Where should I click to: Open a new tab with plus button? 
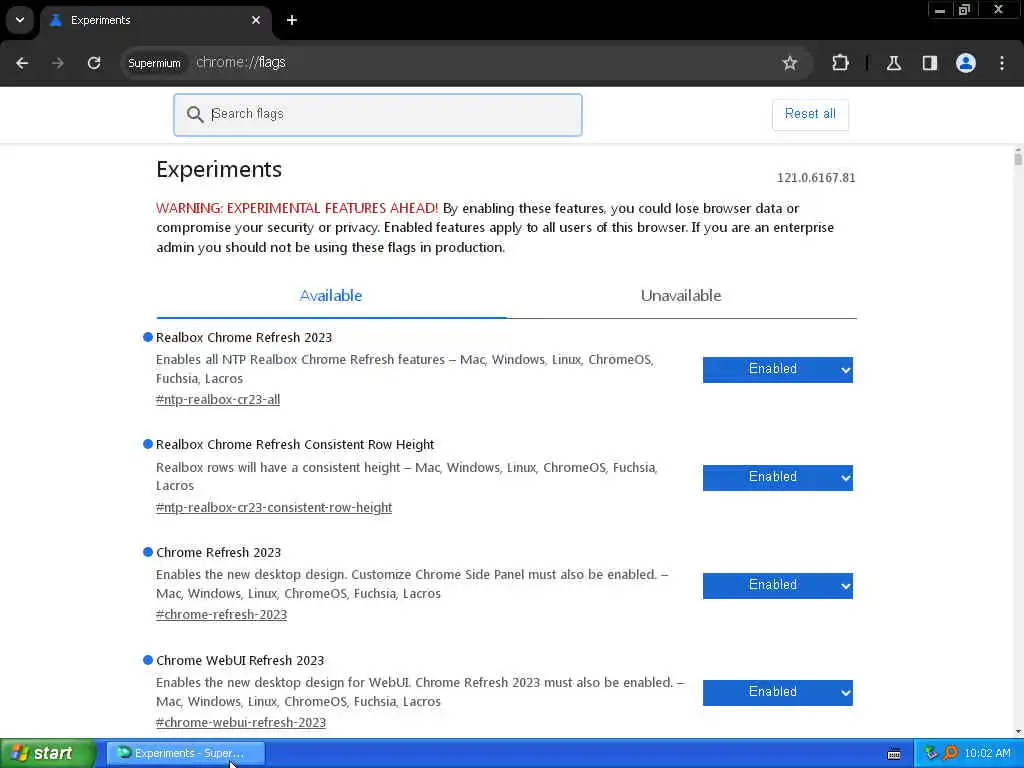coord(292,20)
